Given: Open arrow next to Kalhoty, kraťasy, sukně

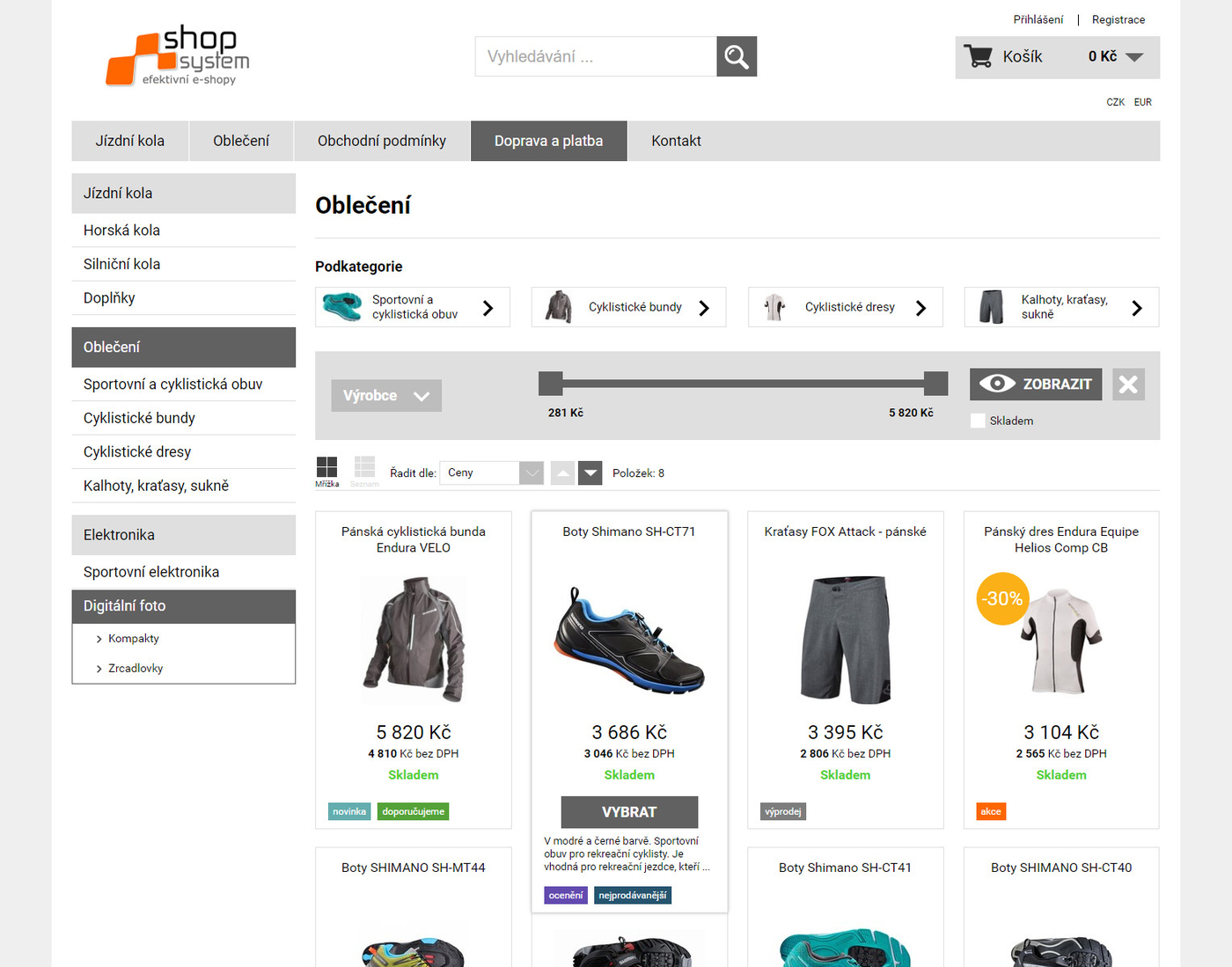Looking at the screenshot, I should click(x=1137, y=308).
